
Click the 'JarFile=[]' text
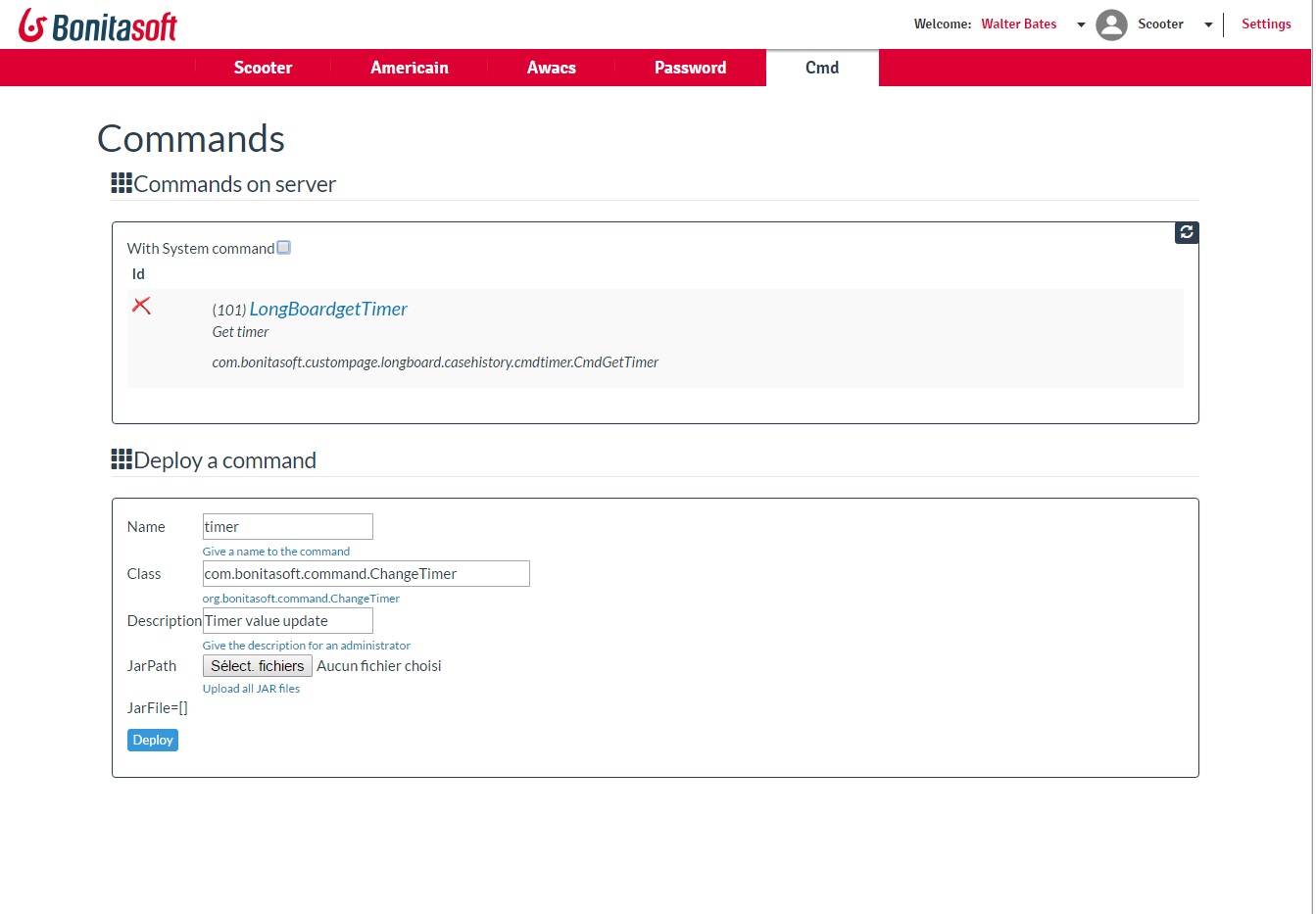(x=157, y=707)
